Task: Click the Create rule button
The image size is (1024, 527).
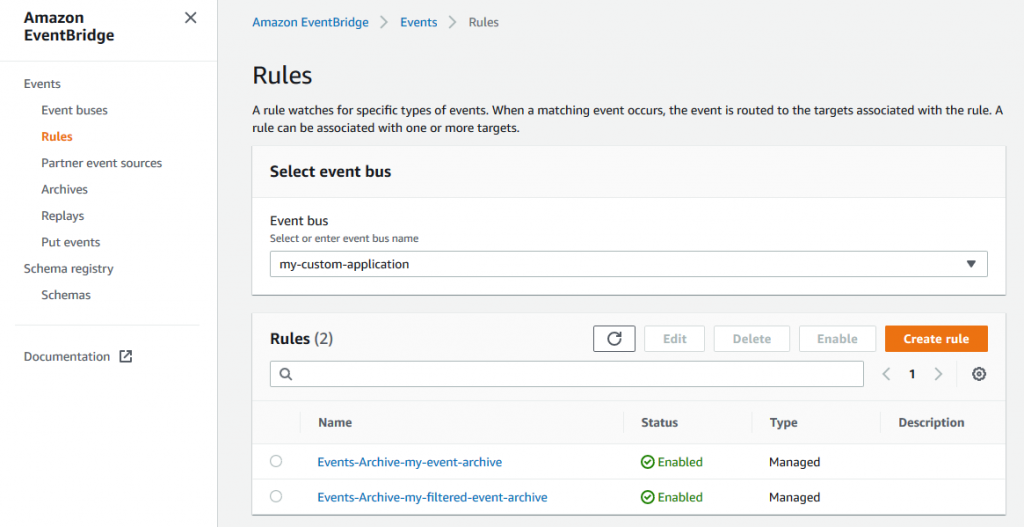Action: [x=936, y=339]
